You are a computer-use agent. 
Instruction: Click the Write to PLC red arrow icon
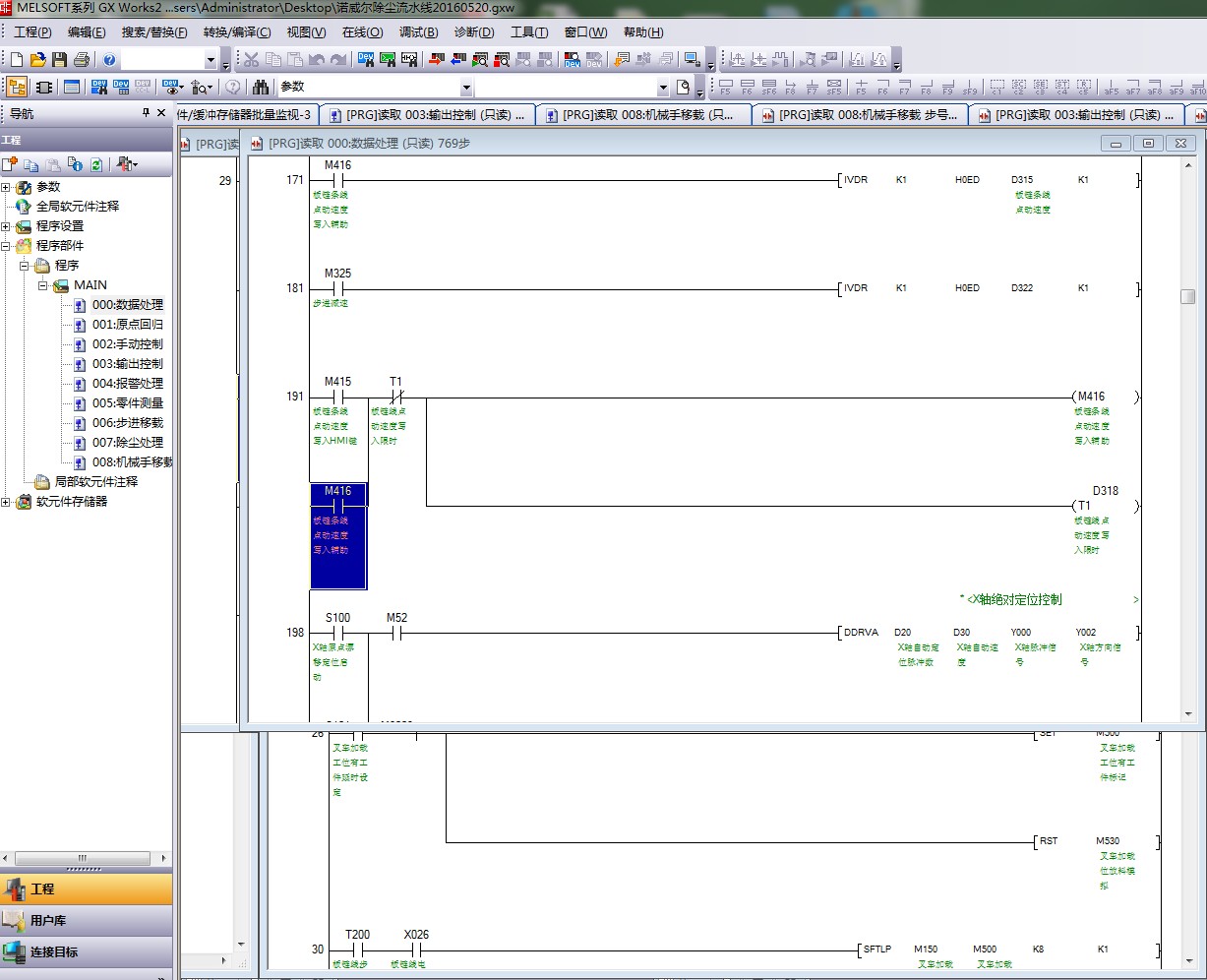coord(437,60)
